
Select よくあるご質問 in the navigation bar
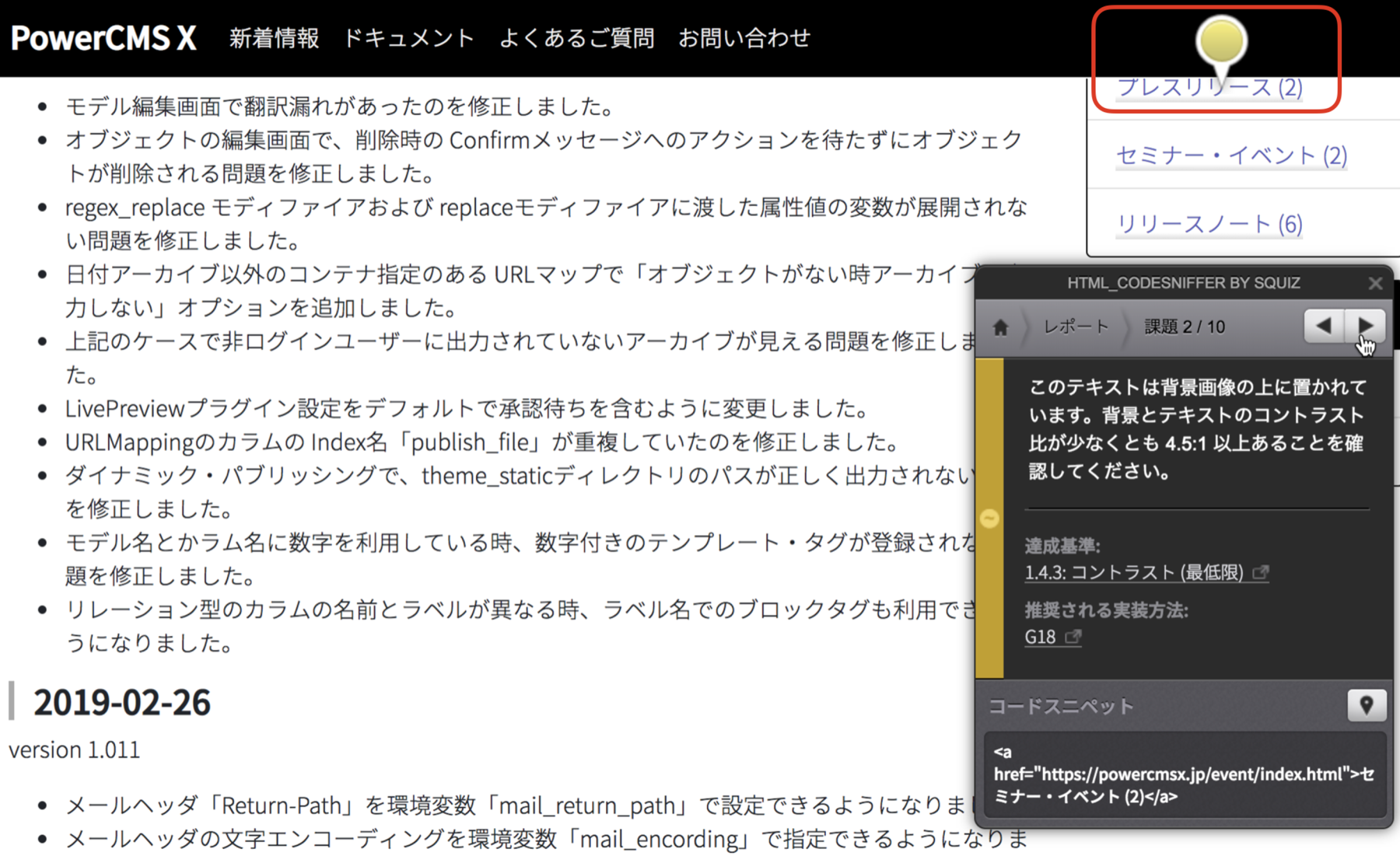coord(577,37)
